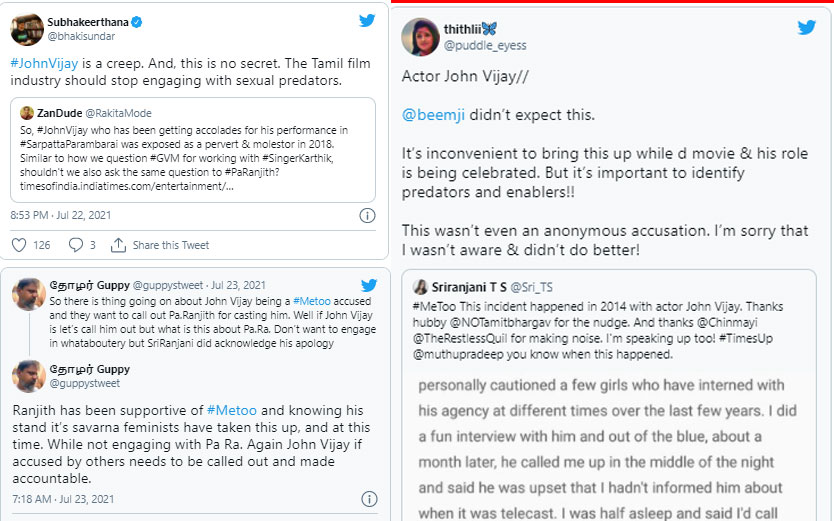Open the @beemji mention link
The height and width of the screenshot is (521, 834).
coord(433,115)
